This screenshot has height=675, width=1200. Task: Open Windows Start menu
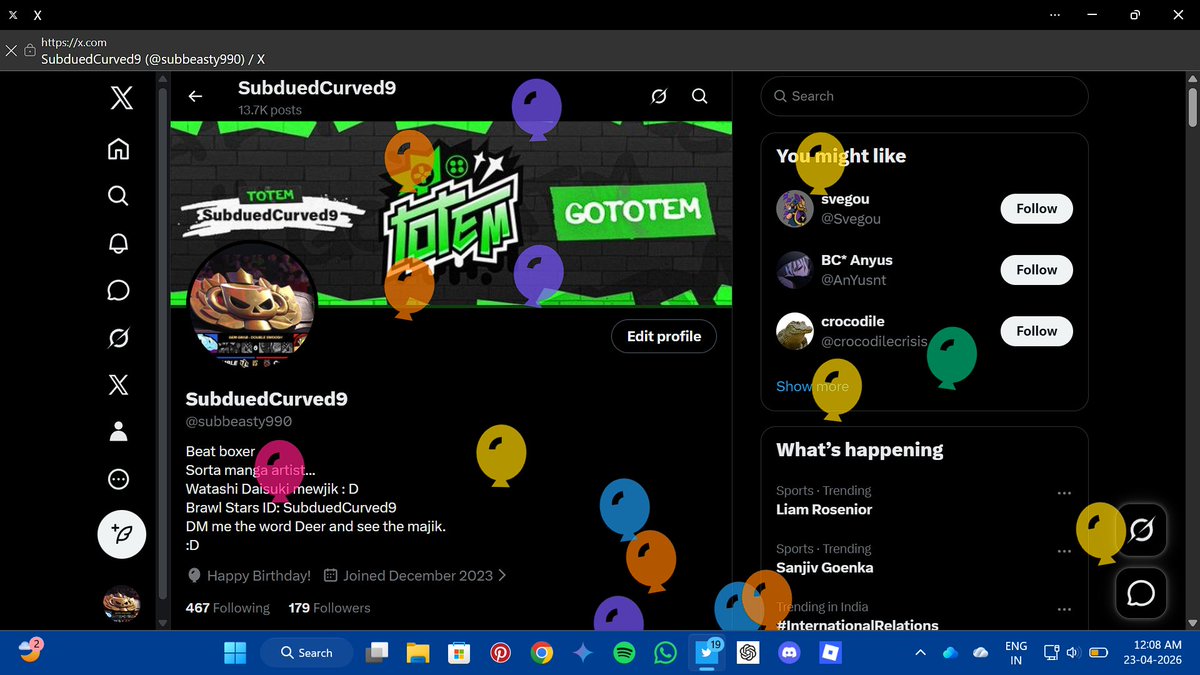pyautogui.click(x=235, y=653)
